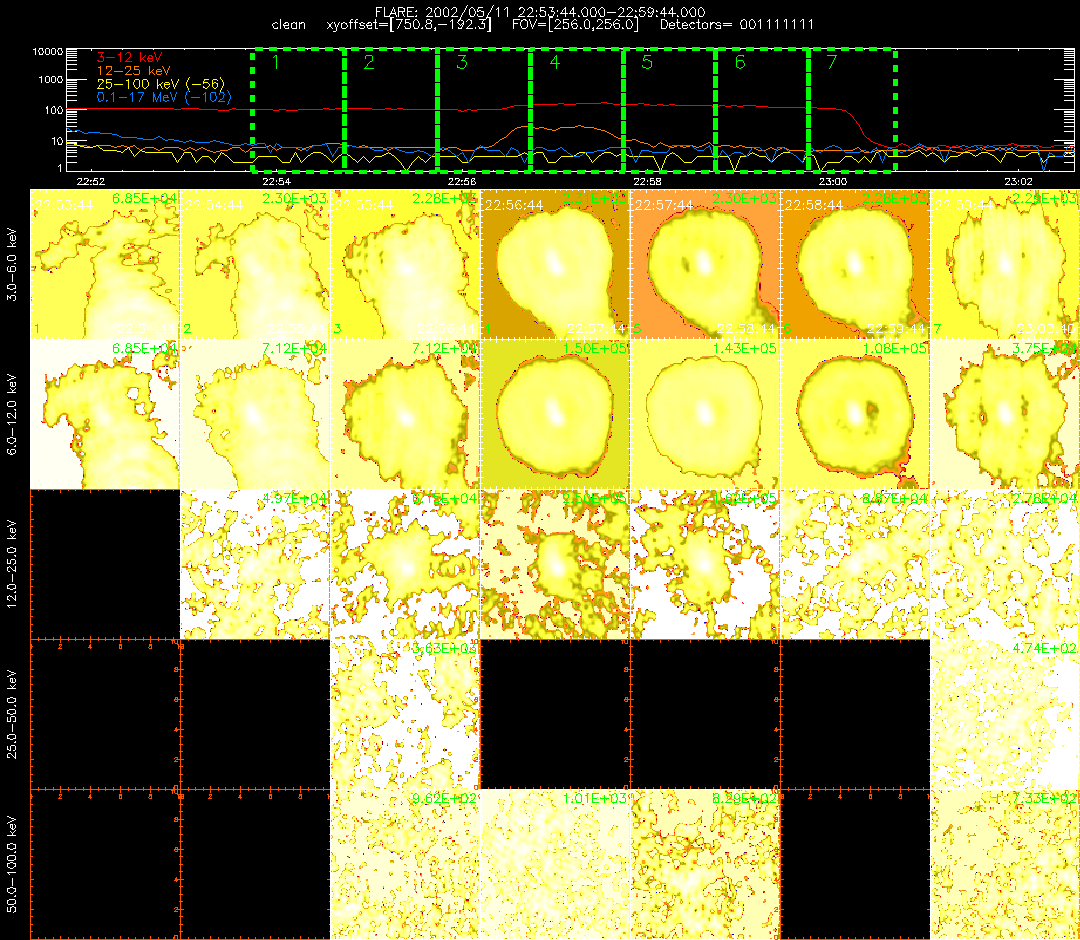The image size is (1080, 940).
Task: Click the xyoffset=[750.8,-192.3] header text
Action: (409, 25)
